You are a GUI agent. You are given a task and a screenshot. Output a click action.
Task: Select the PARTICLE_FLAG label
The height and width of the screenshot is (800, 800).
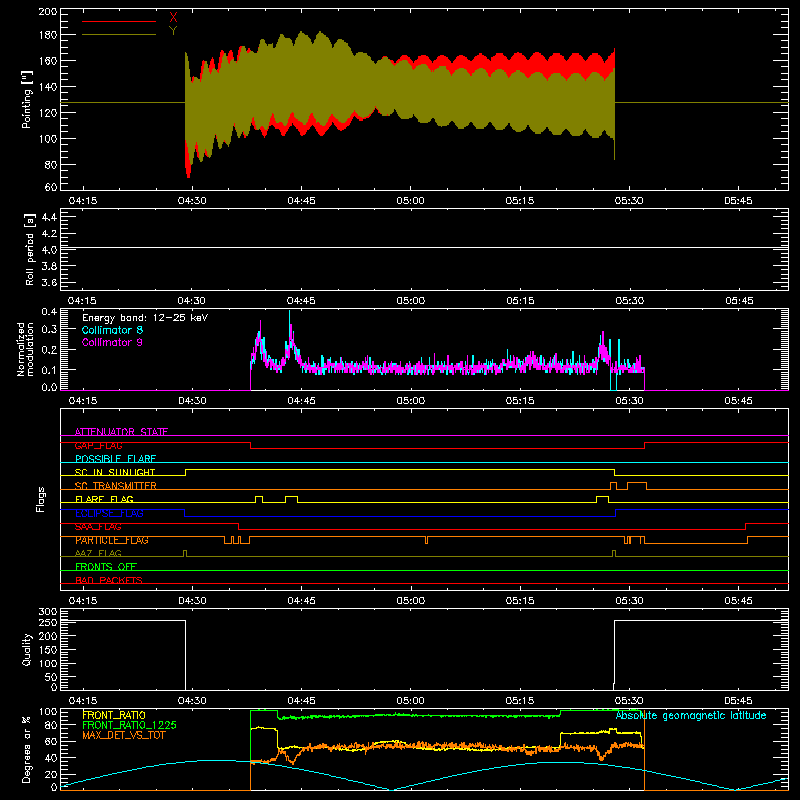click(112, 540)
